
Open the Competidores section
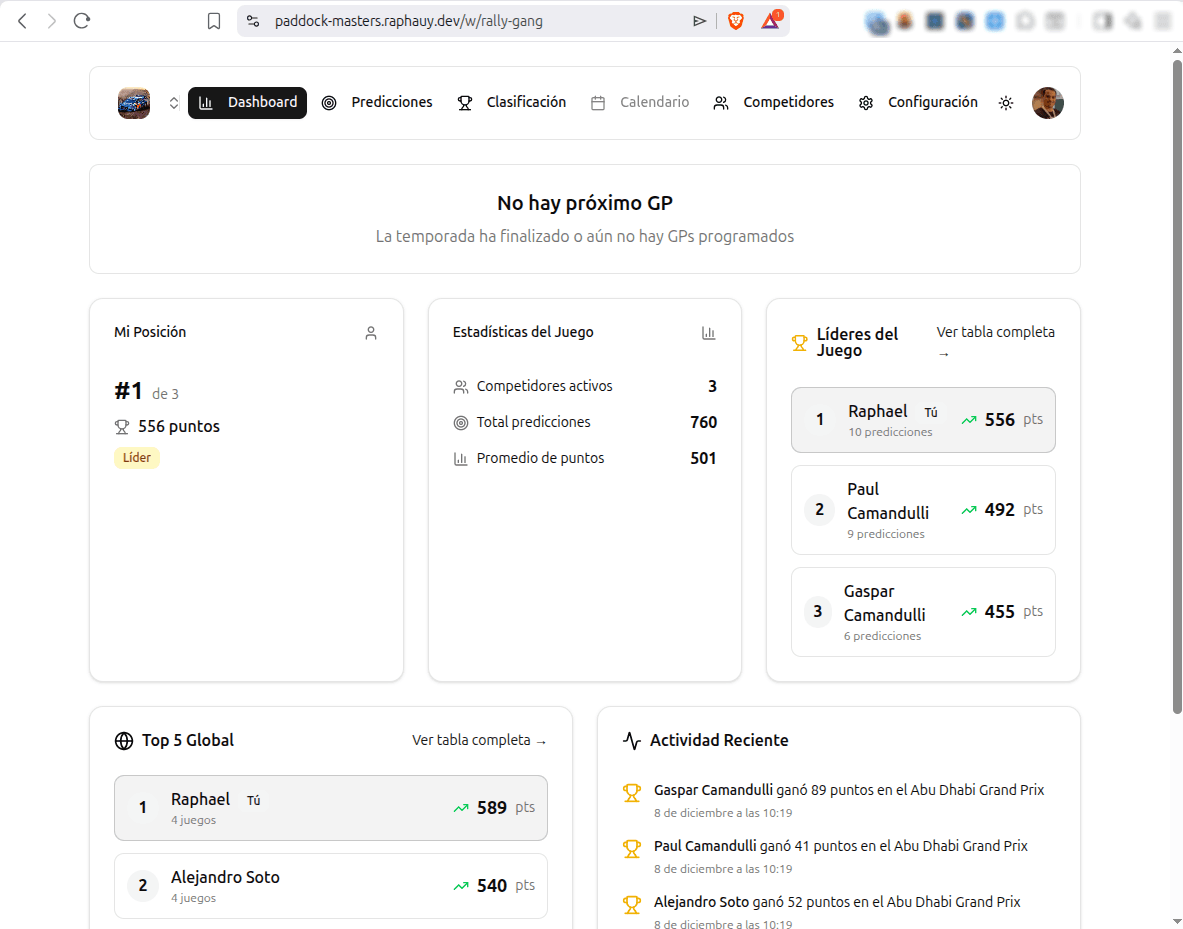point(773,103)
